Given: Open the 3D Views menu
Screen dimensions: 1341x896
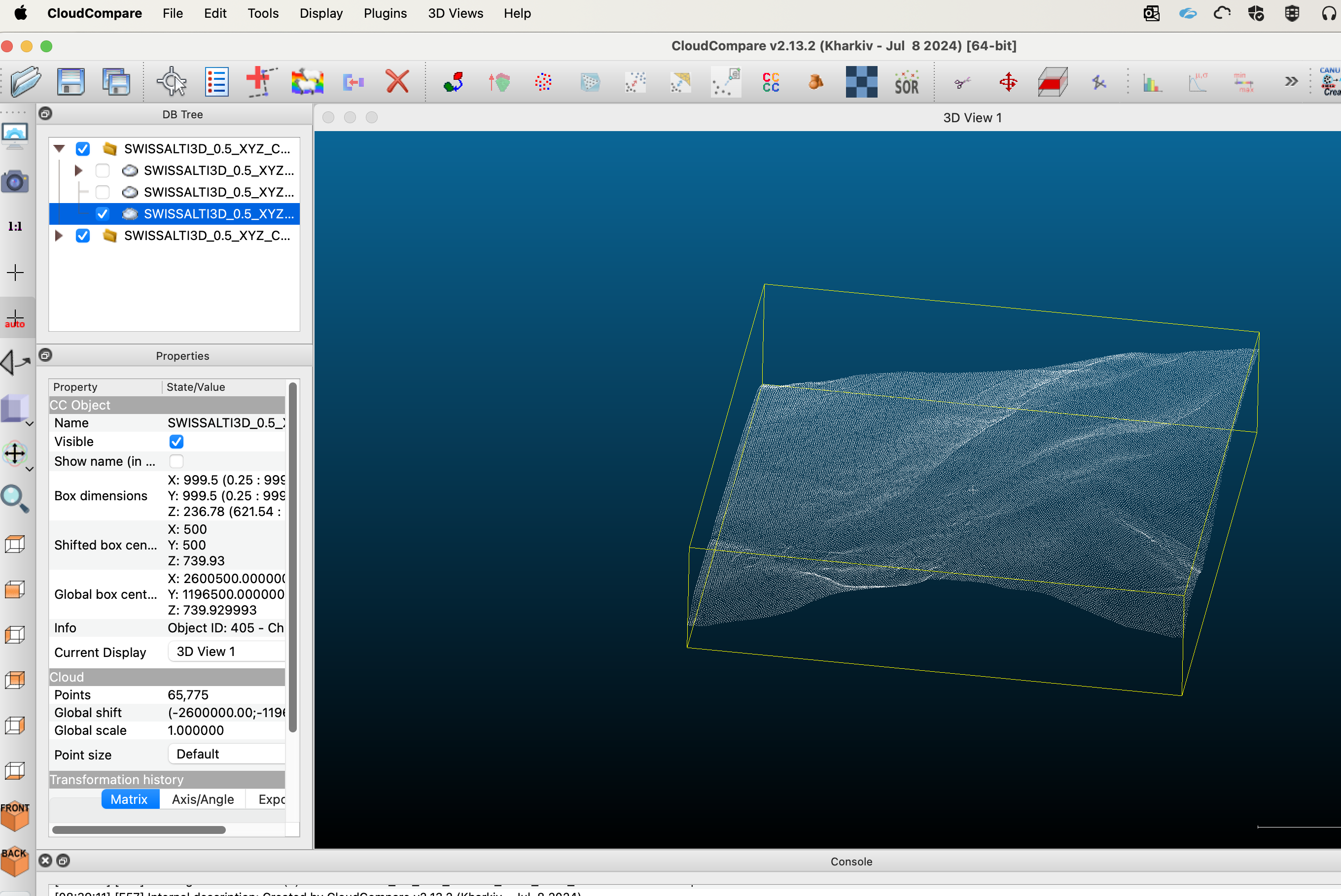Looking at the screenshot, I should point(456,13).
